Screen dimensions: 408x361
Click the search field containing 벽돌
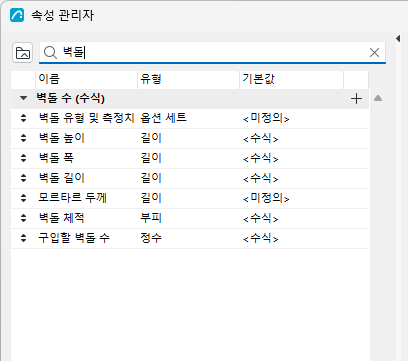coord(212,52)
